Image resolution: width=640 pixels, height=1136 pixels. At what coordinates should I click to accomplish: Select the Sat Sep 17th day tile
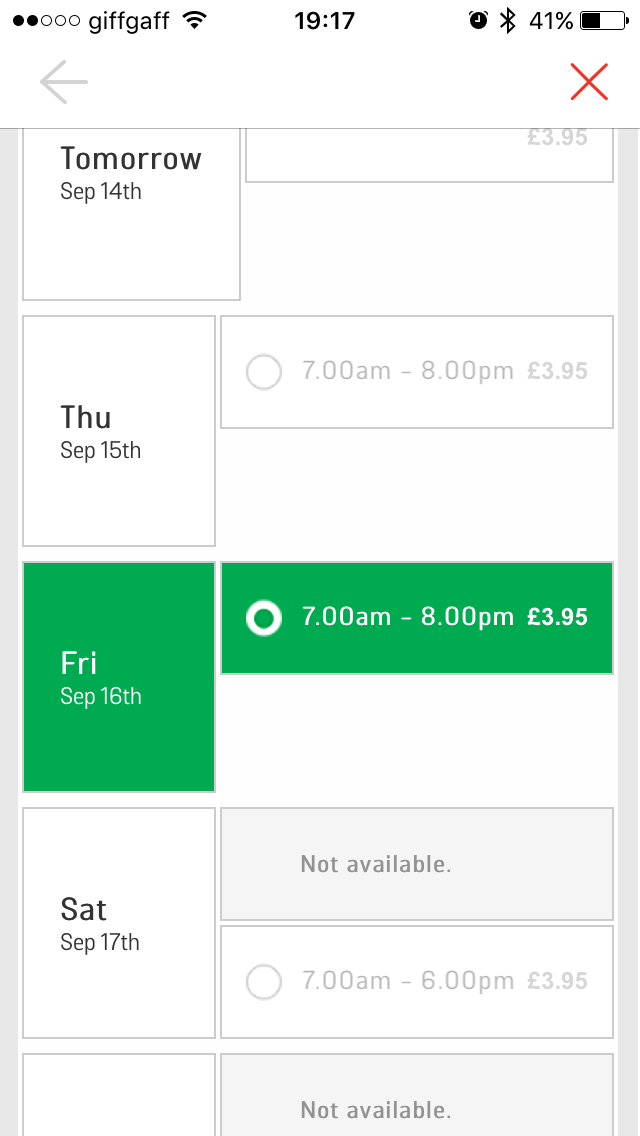pos(119,923)
